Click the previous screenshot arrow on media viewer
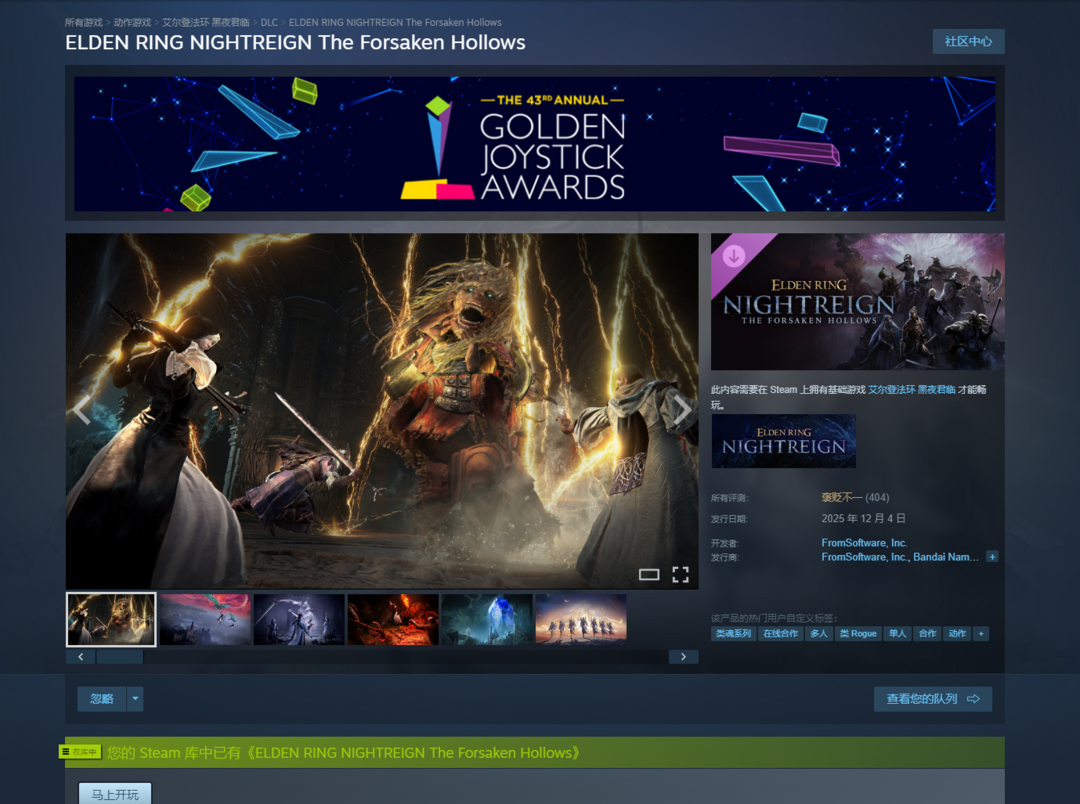The image size is (1080, 804). coord(83,410)
